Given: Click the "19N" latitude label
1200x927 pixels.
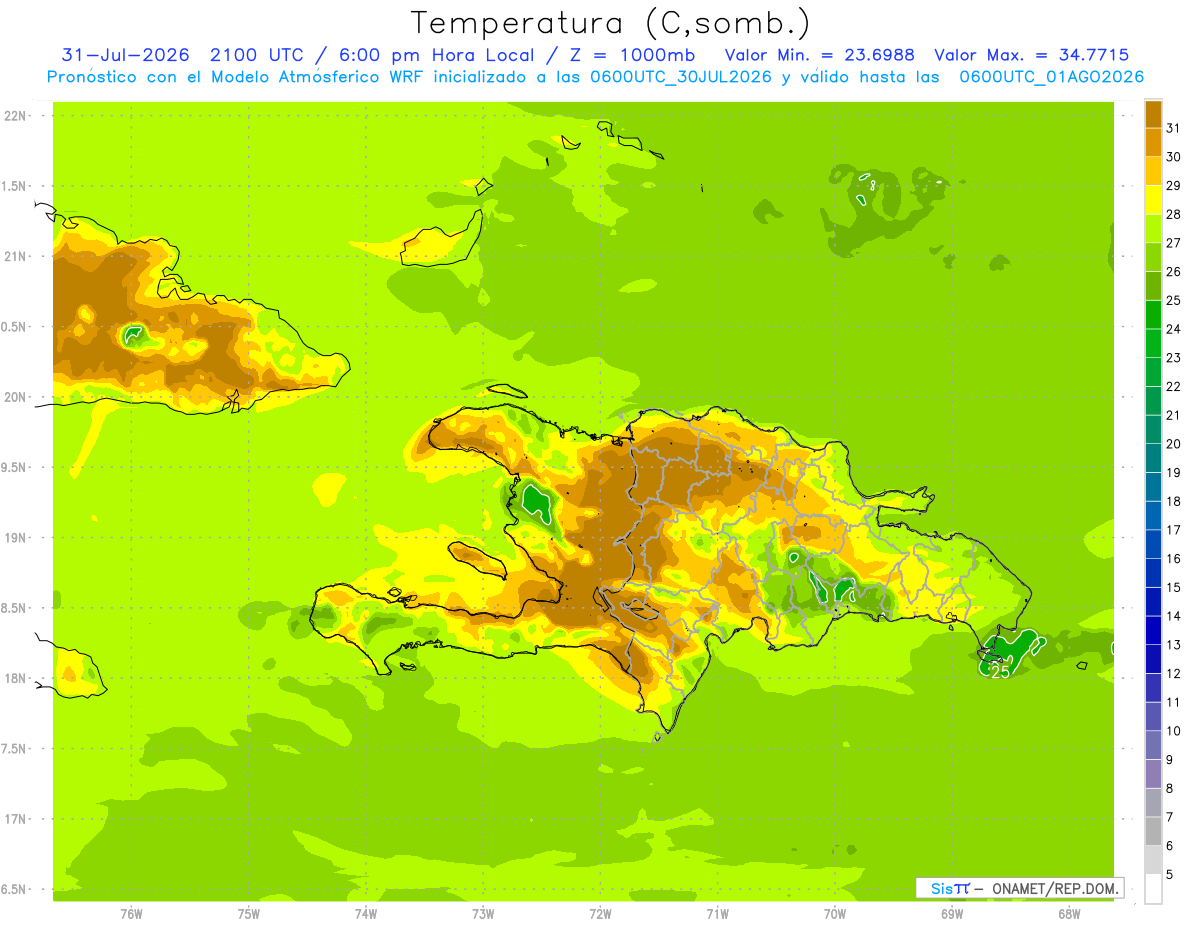Looking at the screenshot, I should pyautogui.click(x=15, y=537).
